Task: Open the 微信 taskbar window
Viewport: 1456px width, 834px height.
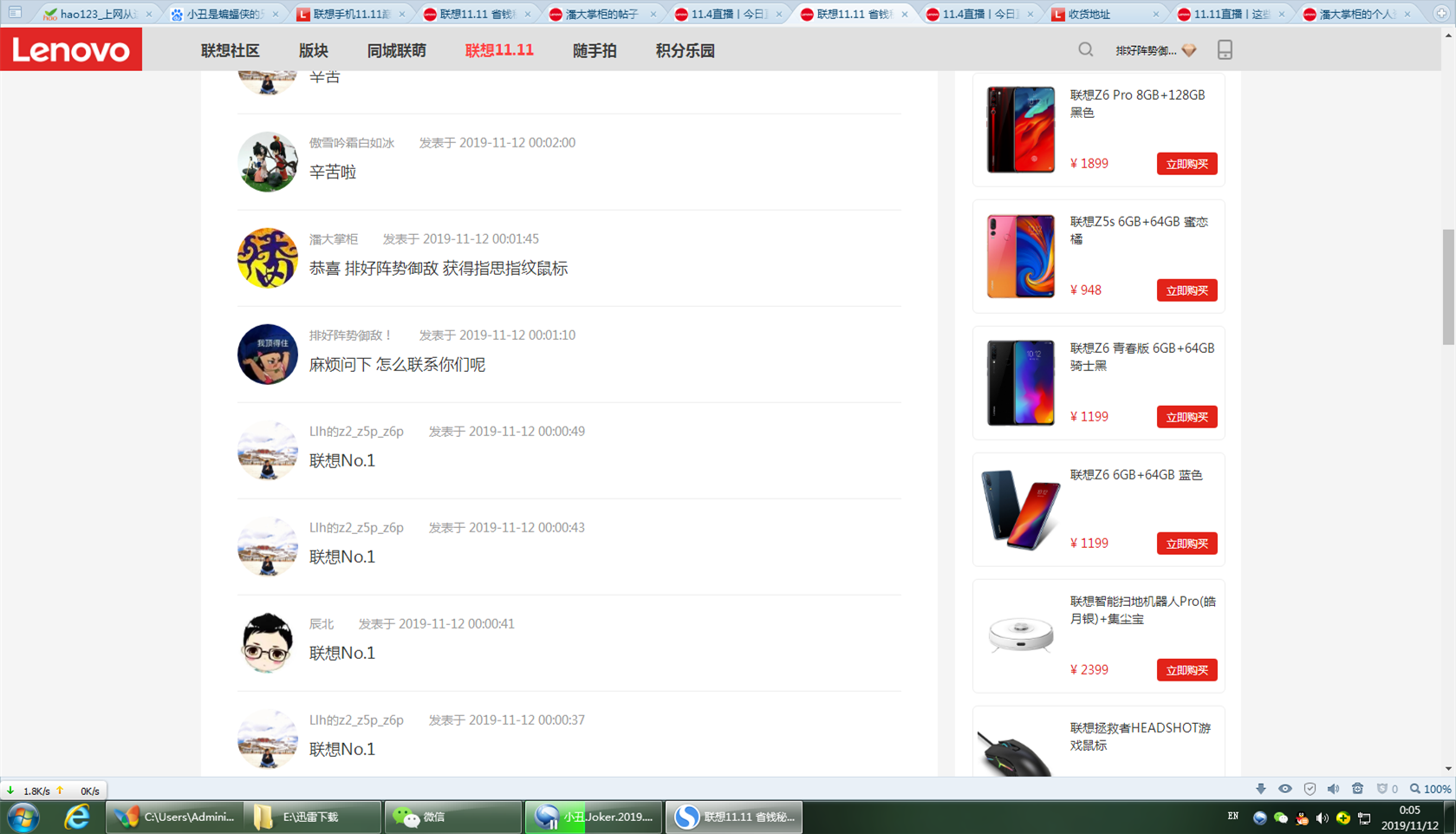Action: 453,817
